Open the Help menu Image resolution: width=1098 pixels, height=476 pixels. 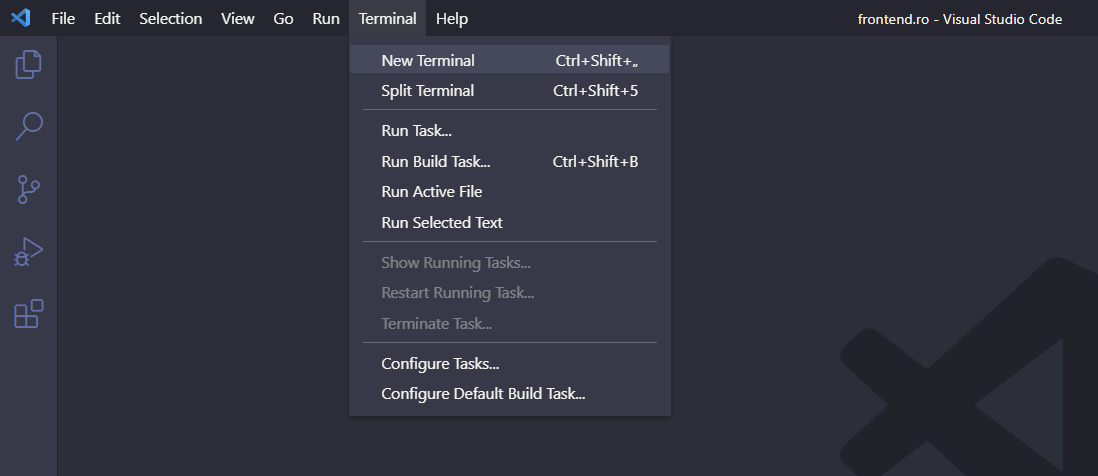452,19
